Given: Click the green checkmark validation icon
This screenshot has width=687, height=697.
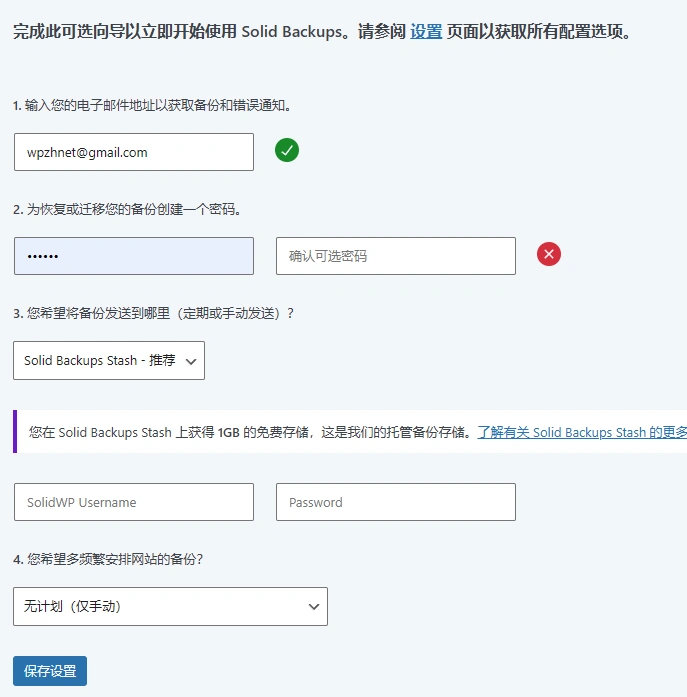Looking at the screenshot, I should pyautogui.click(x=287, y=150).
